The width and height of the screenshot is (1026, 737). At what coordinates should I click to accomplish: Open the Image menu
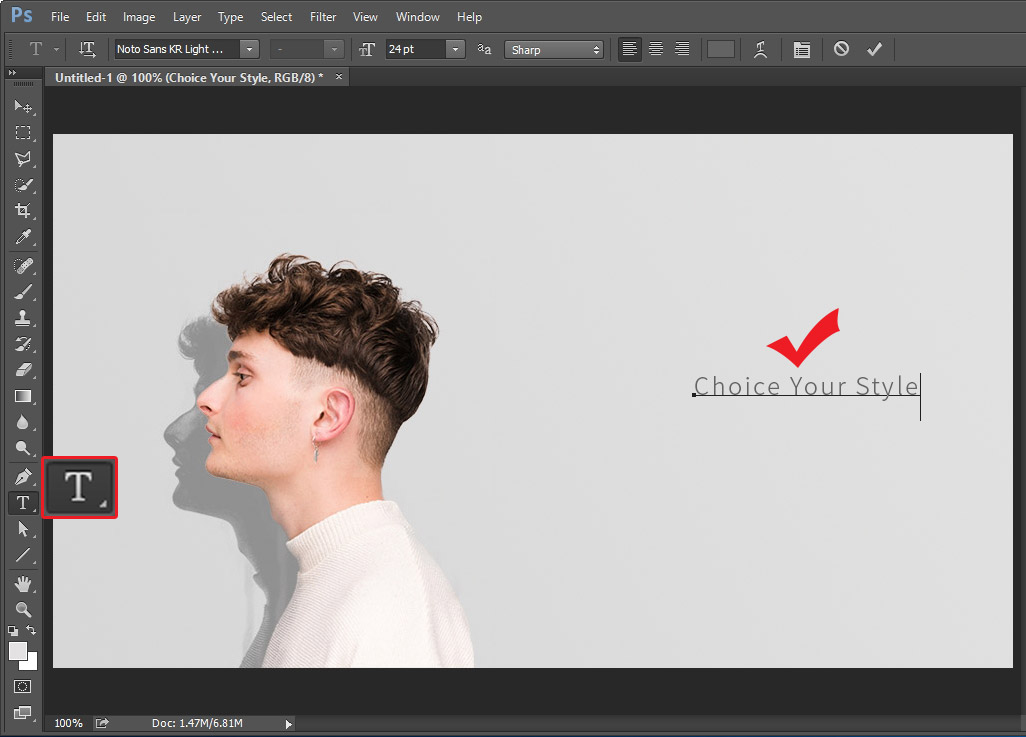point(139,17)
